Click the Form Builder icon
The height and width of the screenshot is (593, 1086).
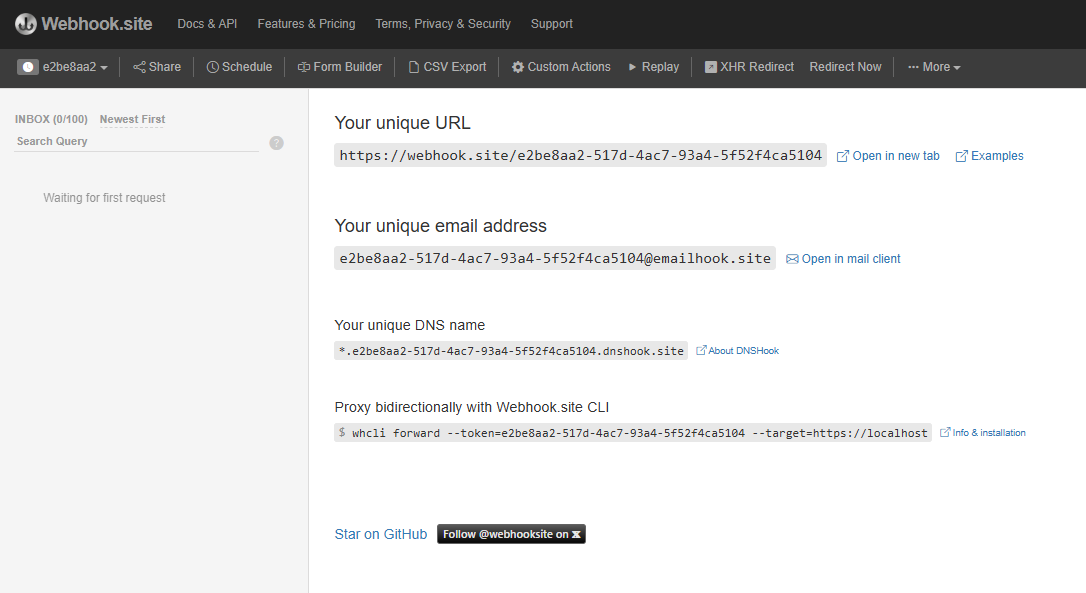(304, 67)
